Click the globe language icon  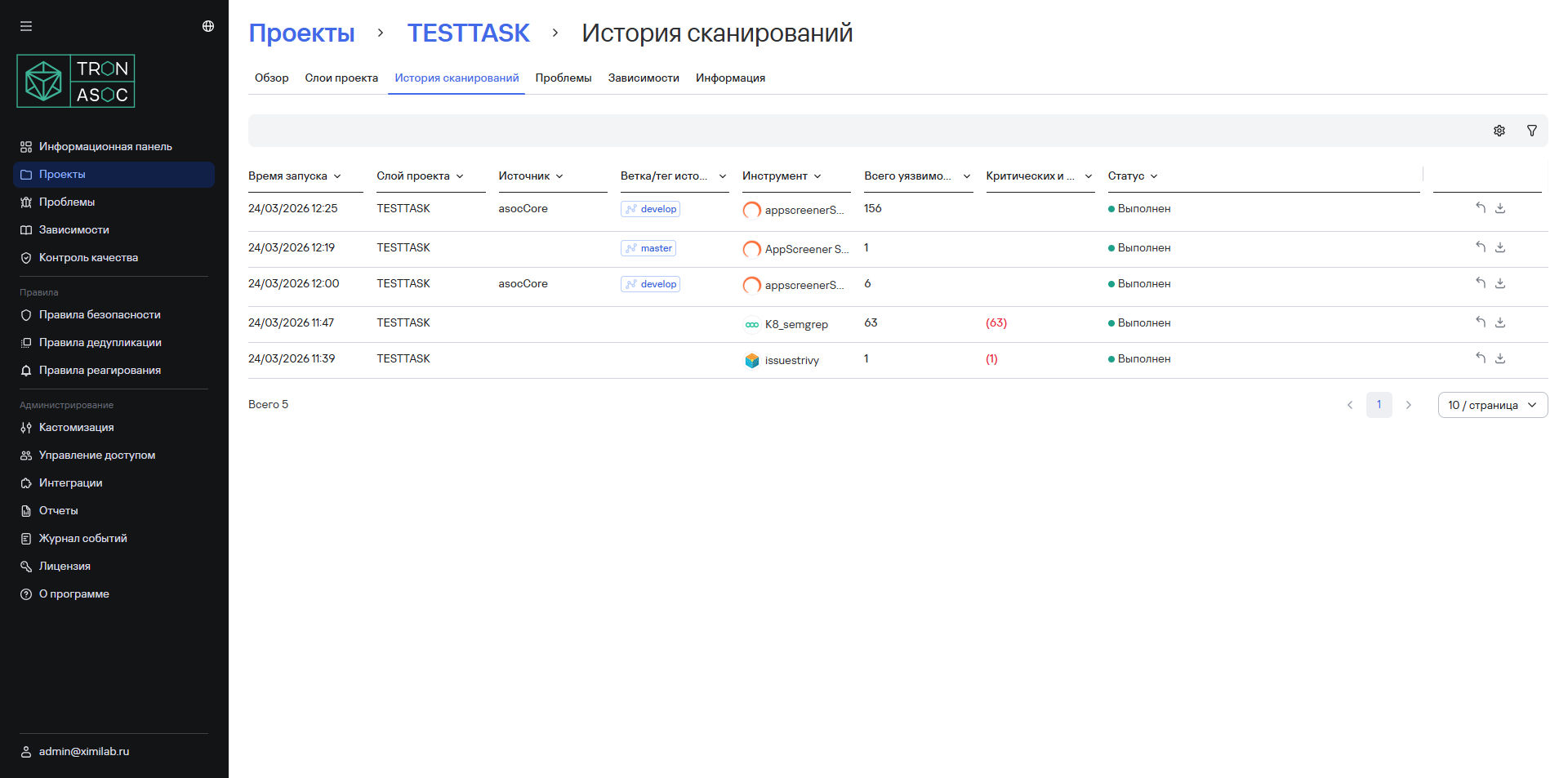click(207, 25)
